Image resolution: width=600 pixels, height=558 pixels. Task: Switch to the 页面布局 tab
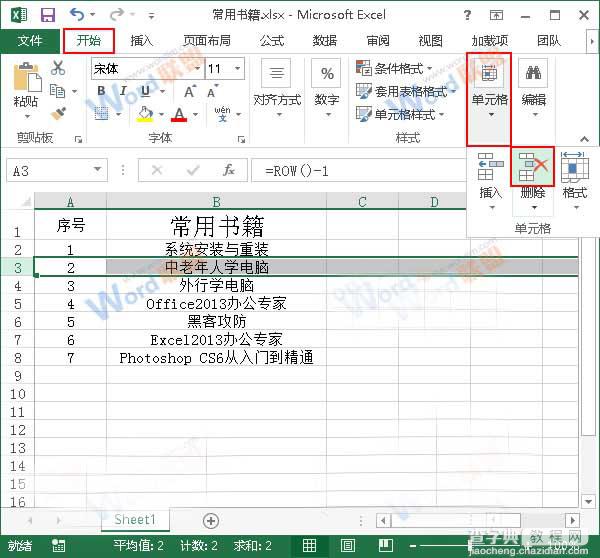pyautogui.click(x=207, y=40)
